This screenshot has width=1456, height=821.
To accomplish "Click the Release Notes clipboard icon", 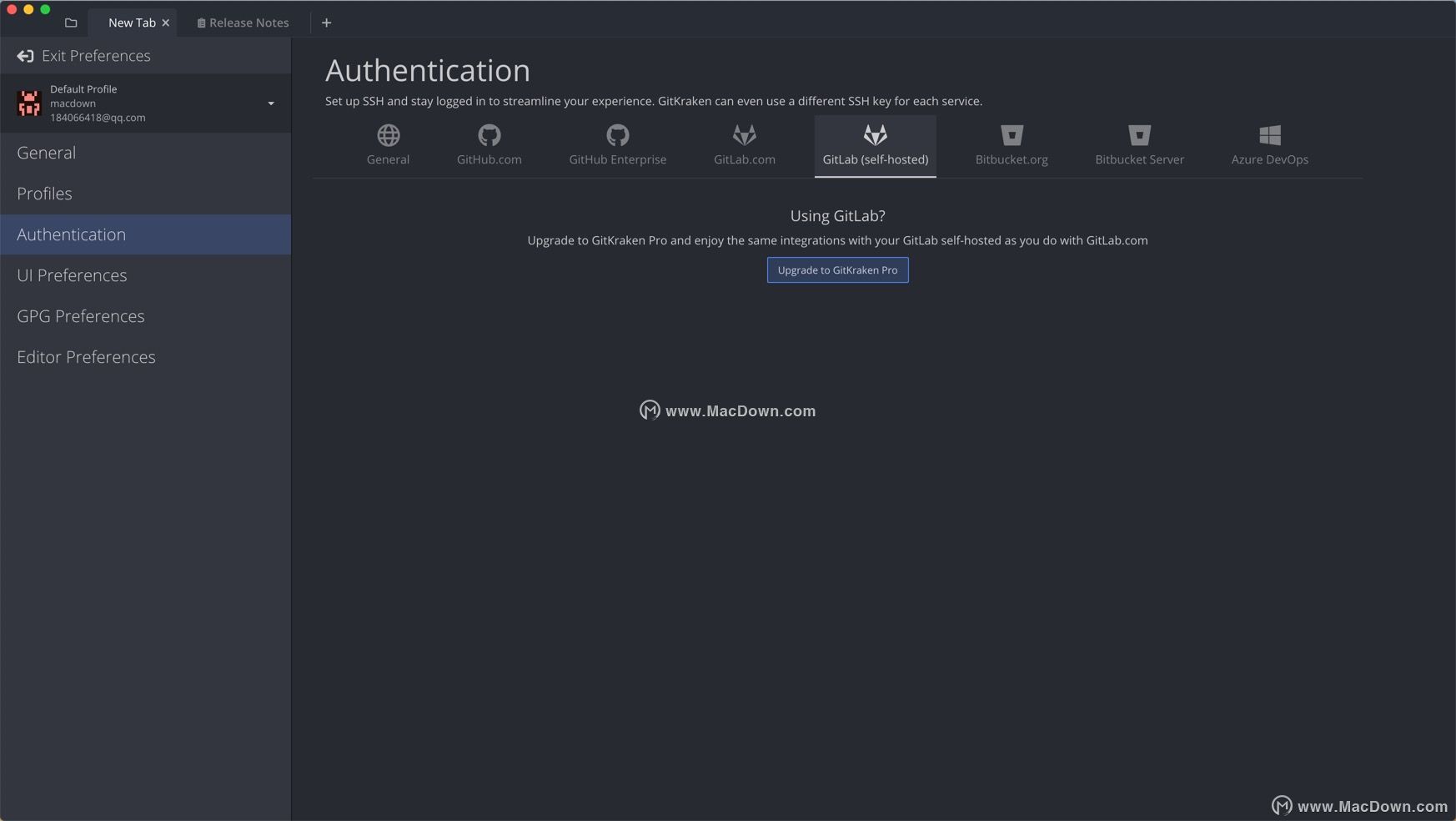I will (x=201, y=23).
